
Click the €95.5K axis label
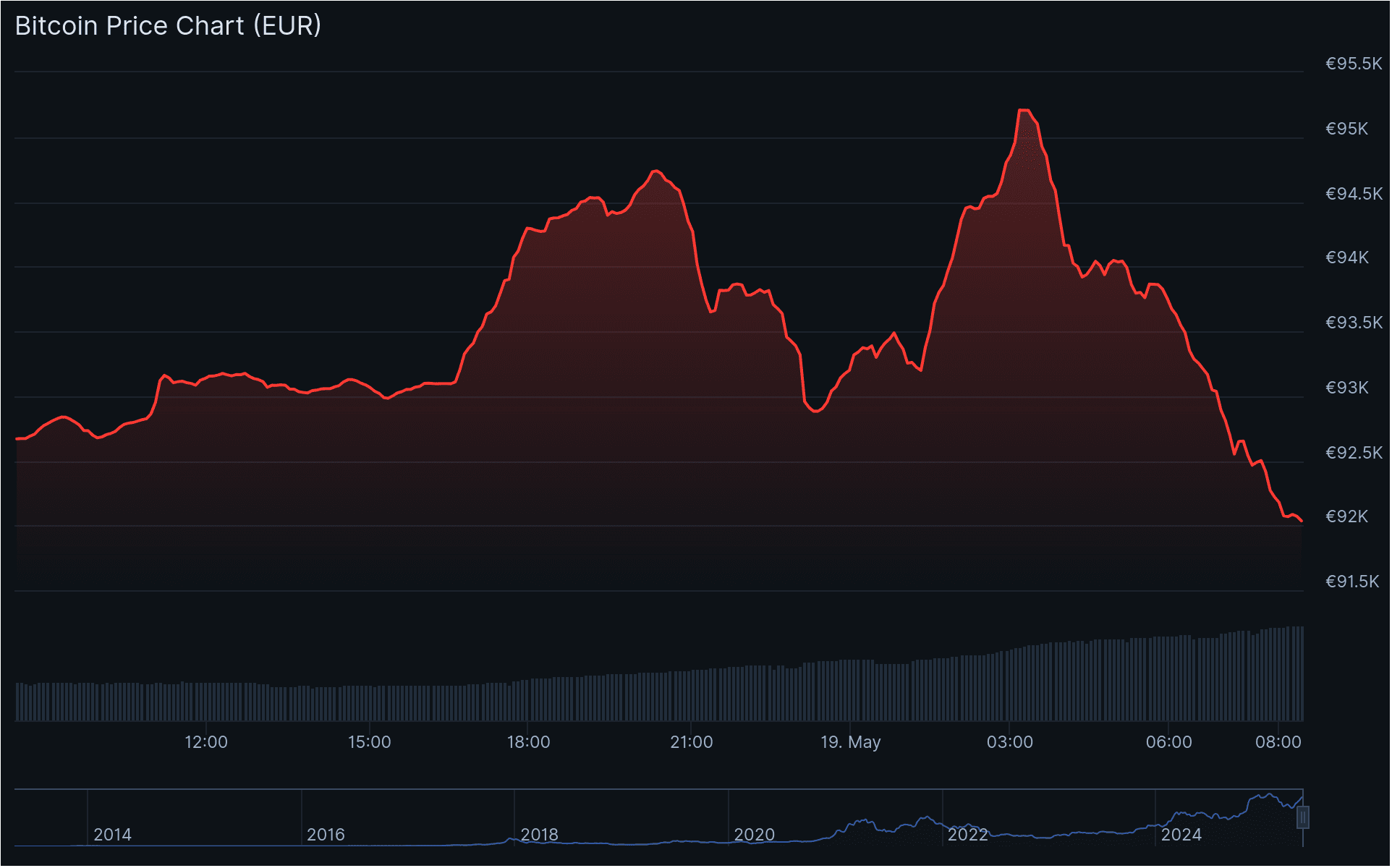point(1355,64)
